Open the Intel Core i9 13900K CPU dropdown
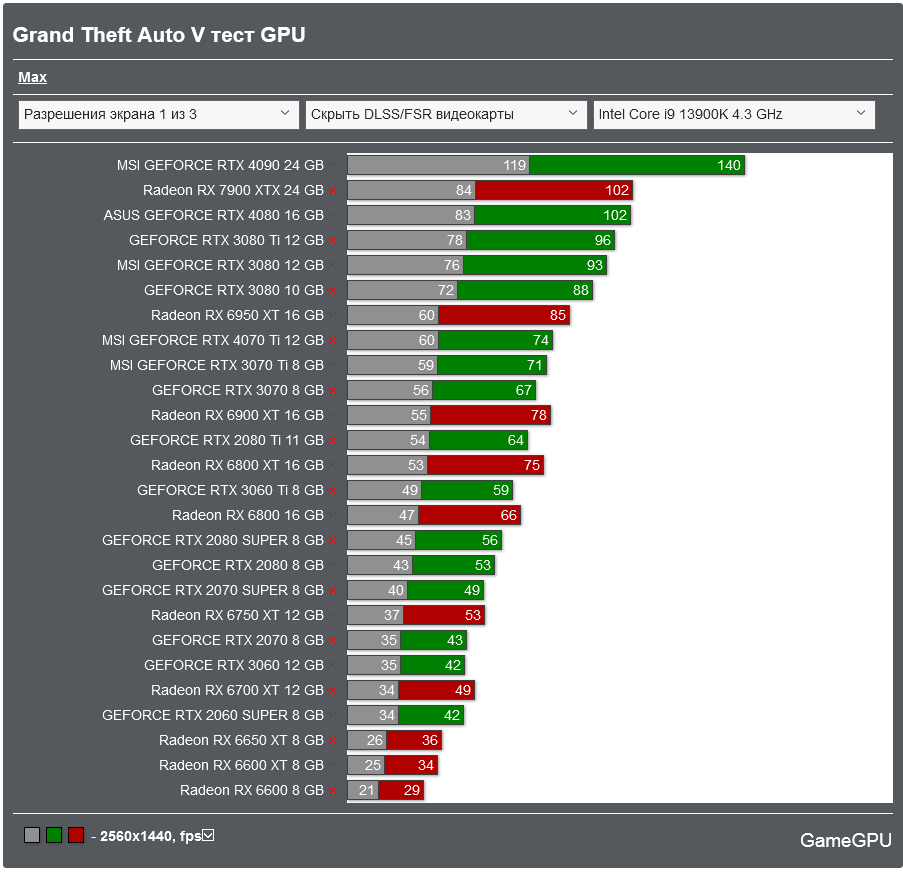This screenshot has width=903, height=872. (x=734, y=115)
